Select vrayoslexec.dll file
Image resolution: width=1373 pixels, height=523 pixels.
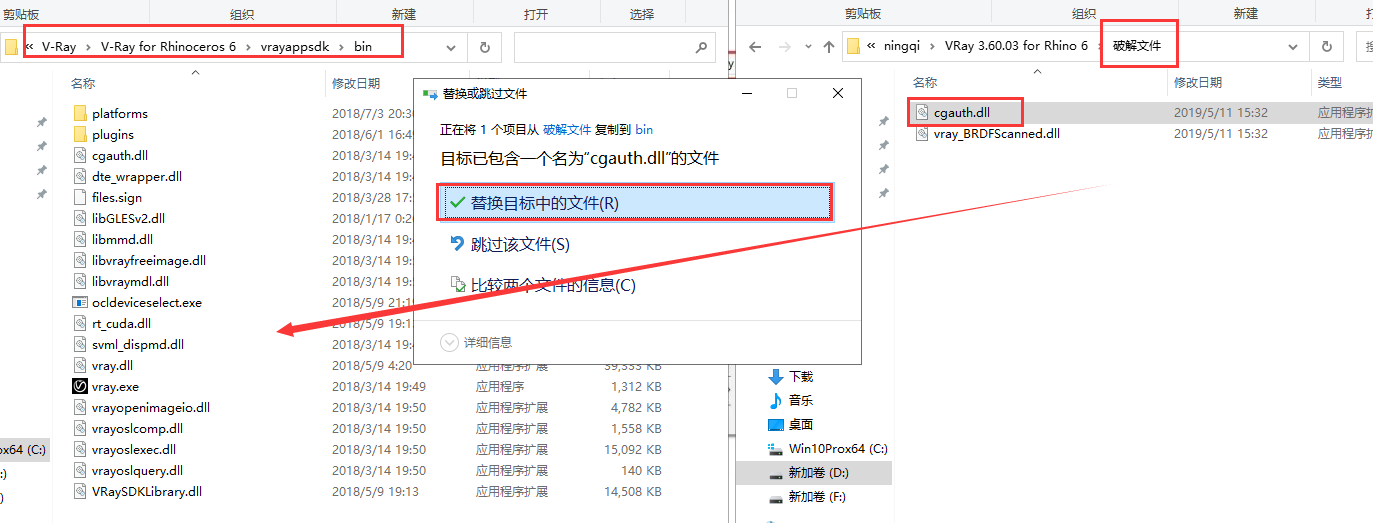(134, 449)
